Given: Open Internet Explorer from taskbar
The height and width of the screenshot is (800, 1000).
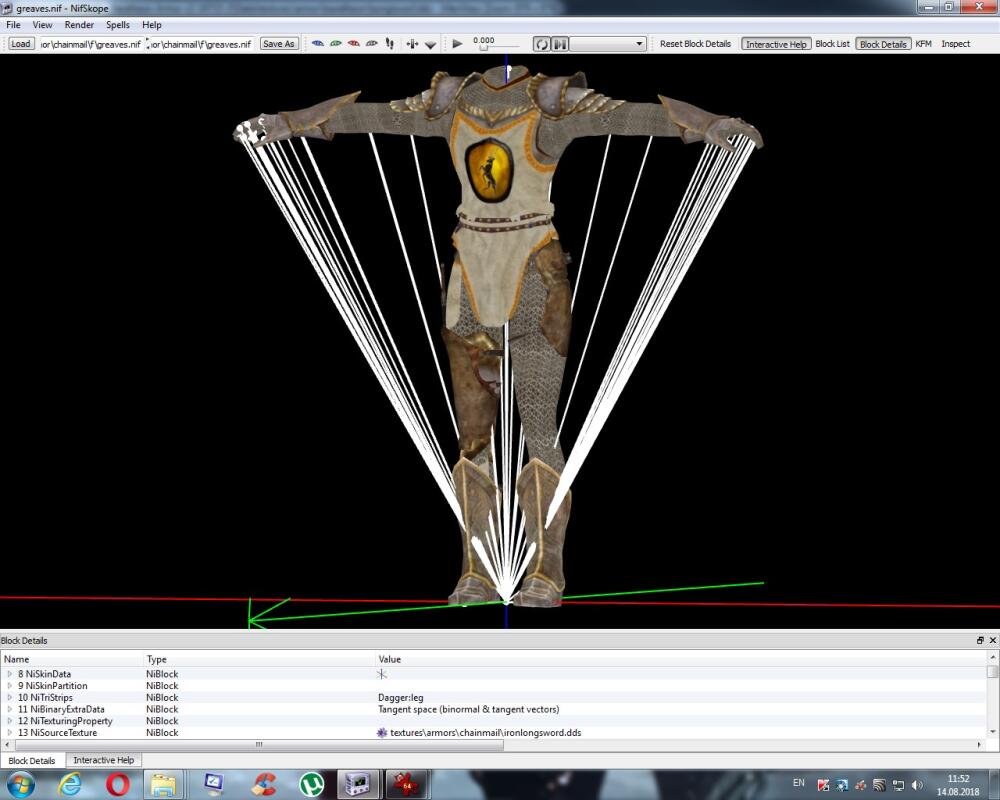Looking at the screenshot, I should [69, 784].
